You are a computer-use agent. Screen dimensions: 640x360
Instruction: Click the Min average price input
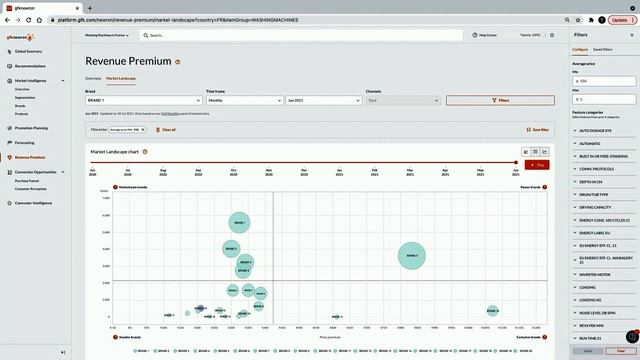(x=604, y=81)
